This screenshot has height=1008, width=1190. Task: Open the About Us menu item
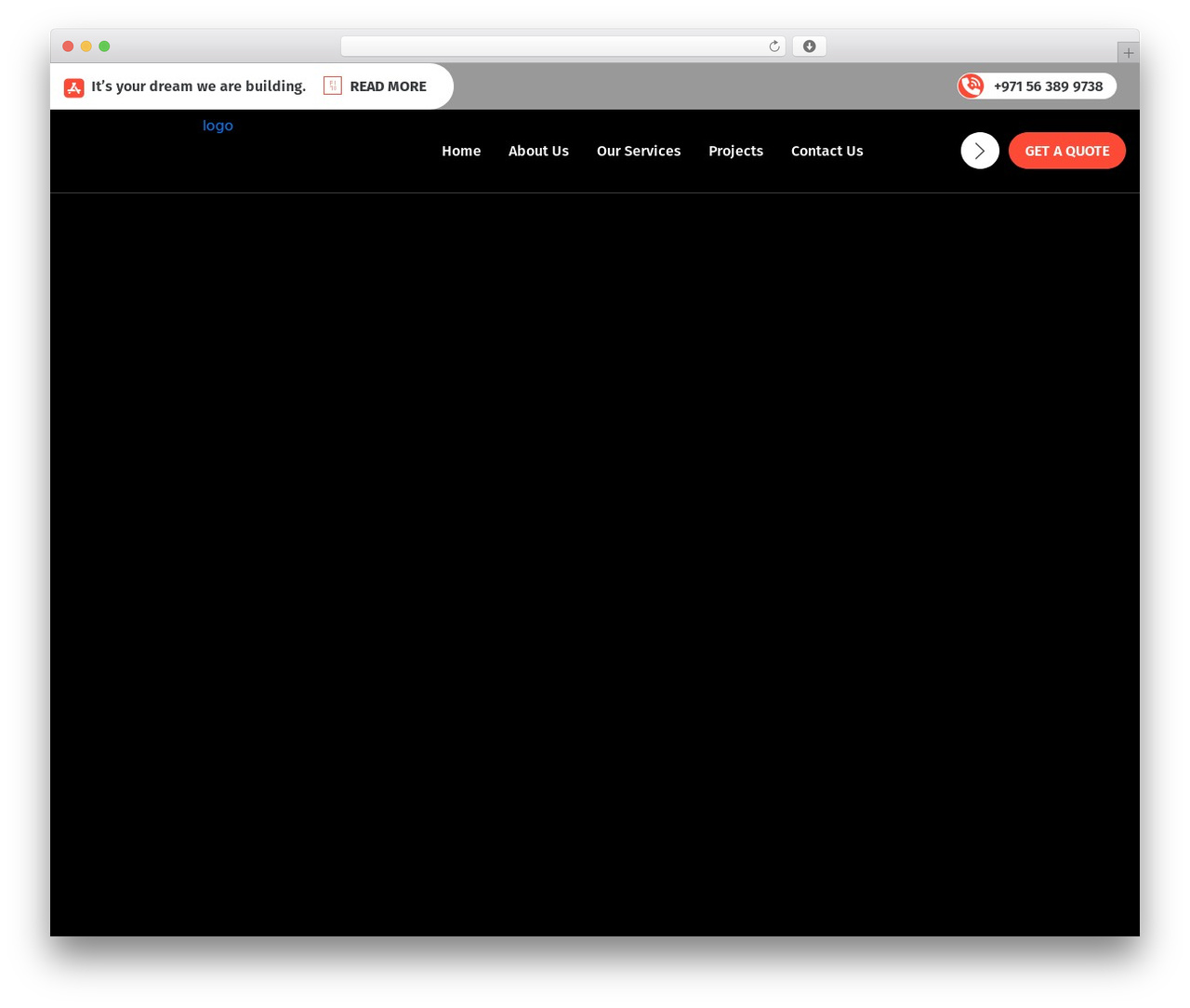coord(538,151)
